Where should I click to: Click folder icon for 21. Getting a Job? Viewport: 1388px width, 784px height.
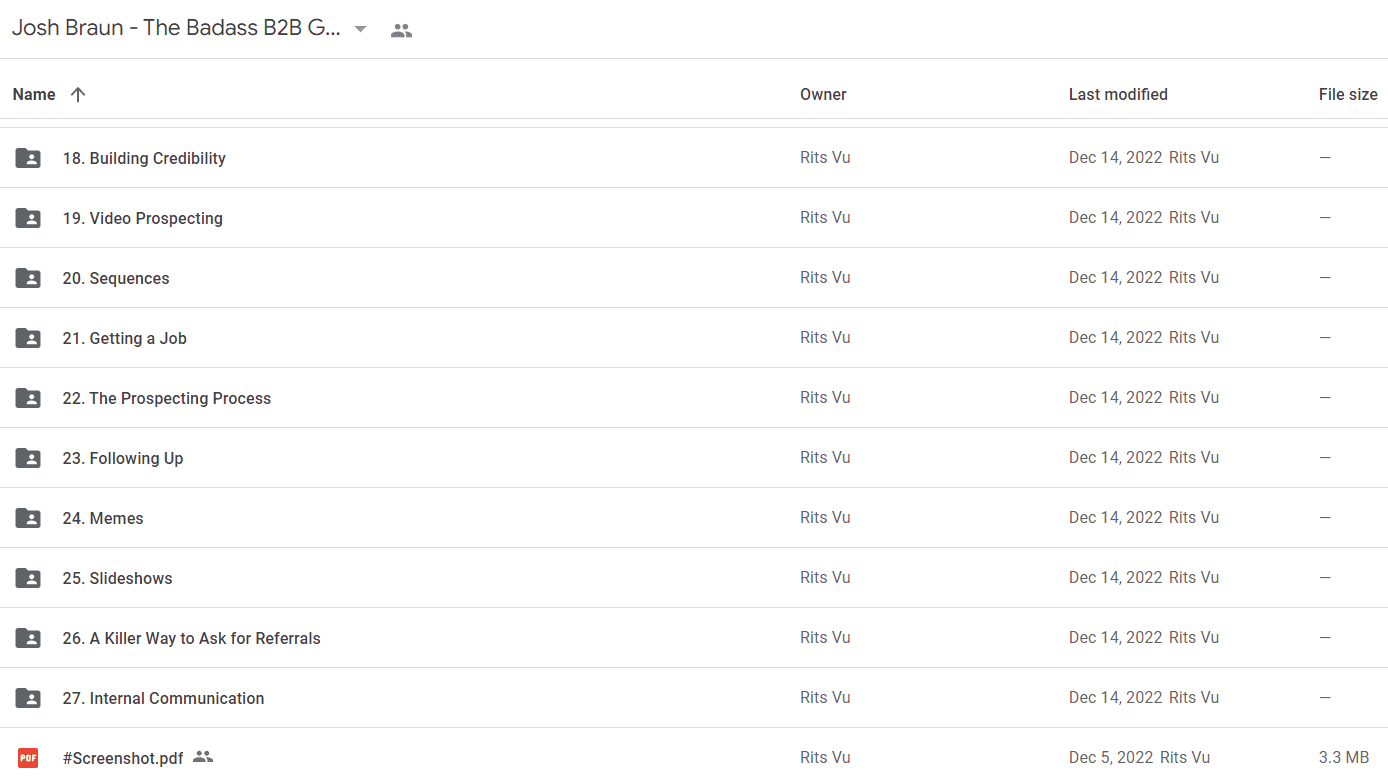pyautogui.click(x=28, y=338)
